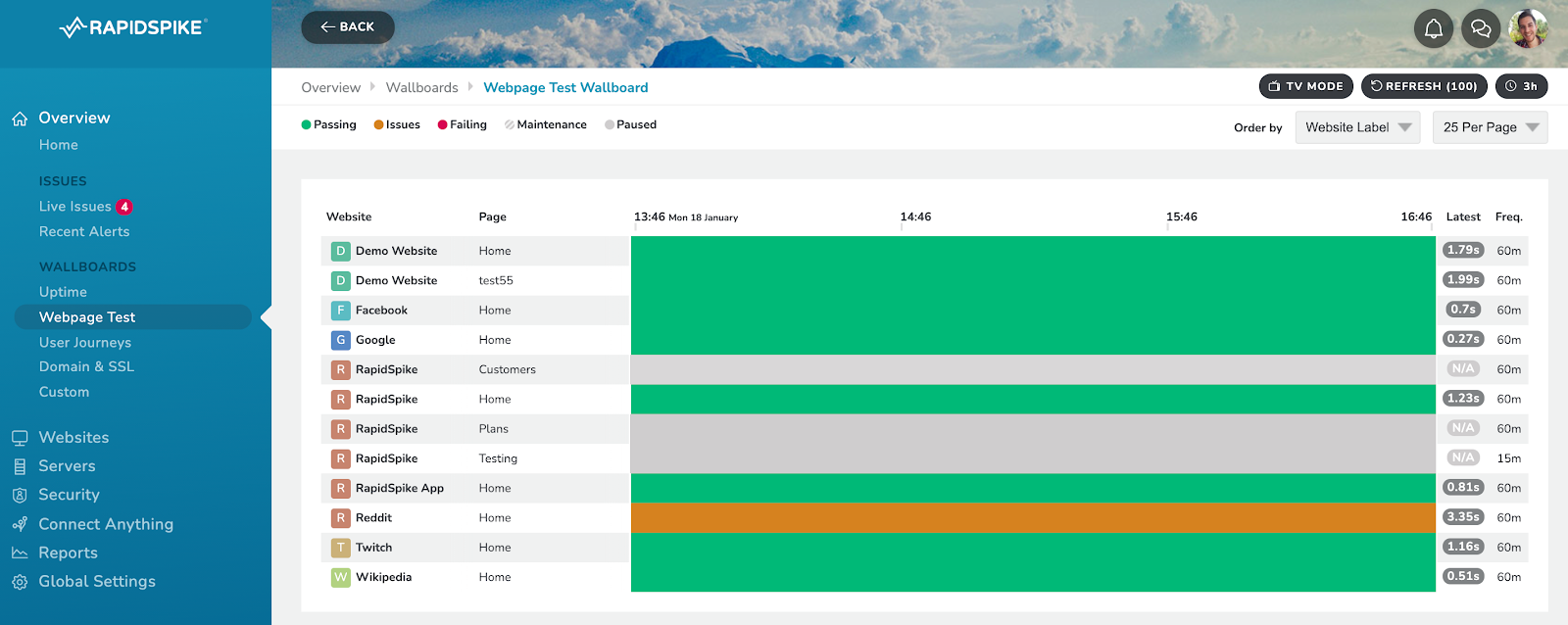Open the 25 Per Page dropdown
Image resolution: width=1568 pixels, height=625 pixels.
tap(1490, 127)
